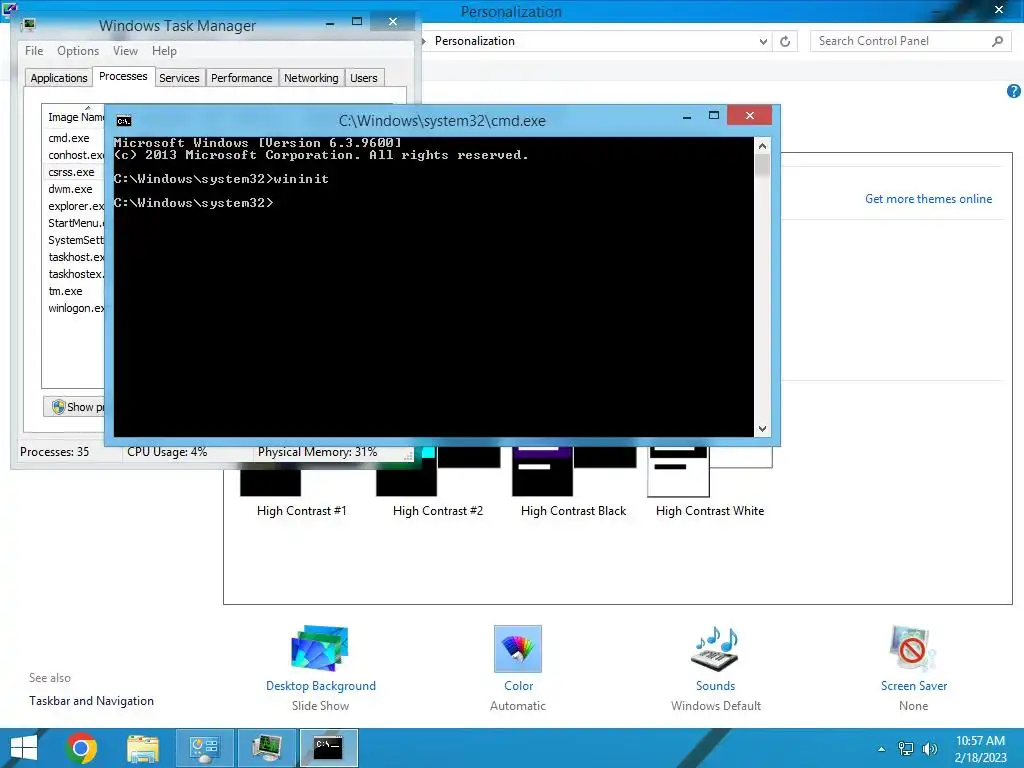The image size is (1024, 768).
Task: Switch to the Services tab
Action: [179, 78]
